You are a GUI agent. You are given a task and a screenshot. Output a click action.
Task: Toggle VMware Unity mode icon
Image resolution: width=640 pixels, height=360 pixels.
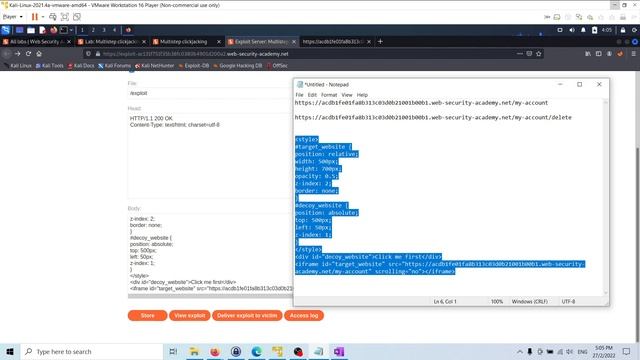pyautogui.click(x=77, y=17)
